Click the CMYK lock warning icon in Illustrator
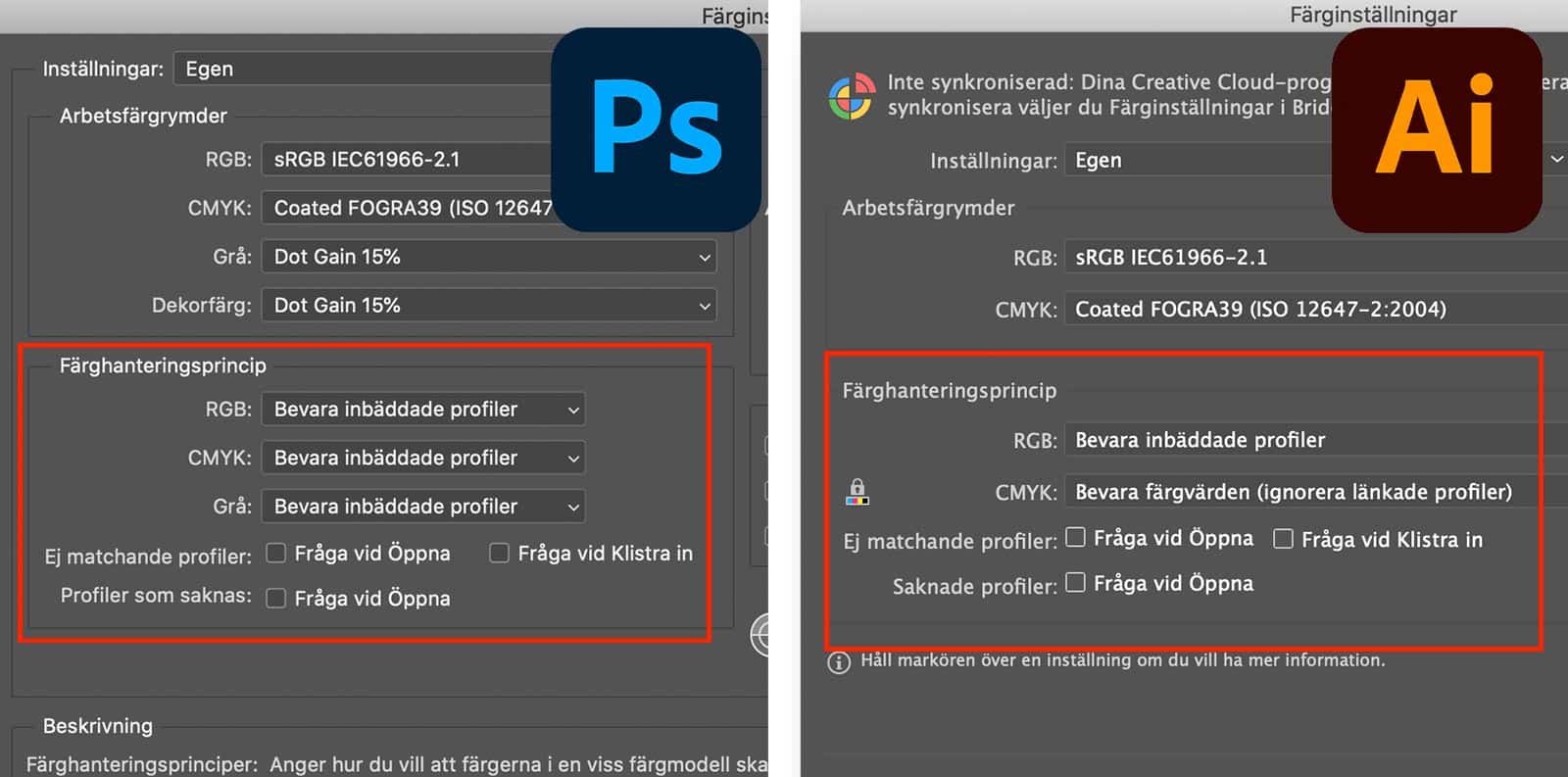Image resolution: width=1568 pixels, height=777 pixels. [x=857, y=492]
